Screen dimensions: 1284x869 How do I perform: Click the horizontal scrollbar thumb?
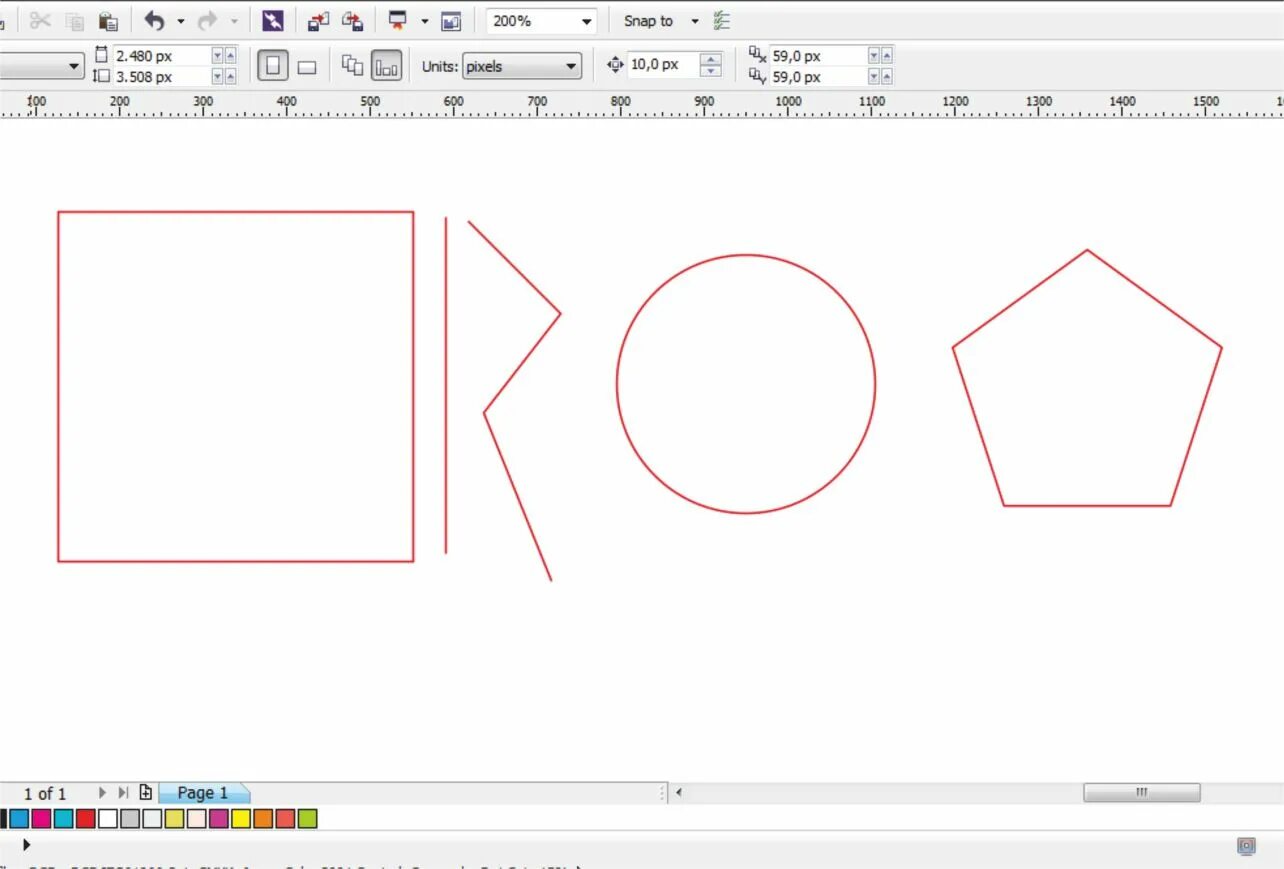pyautogui.click(x=1142, y=793)
